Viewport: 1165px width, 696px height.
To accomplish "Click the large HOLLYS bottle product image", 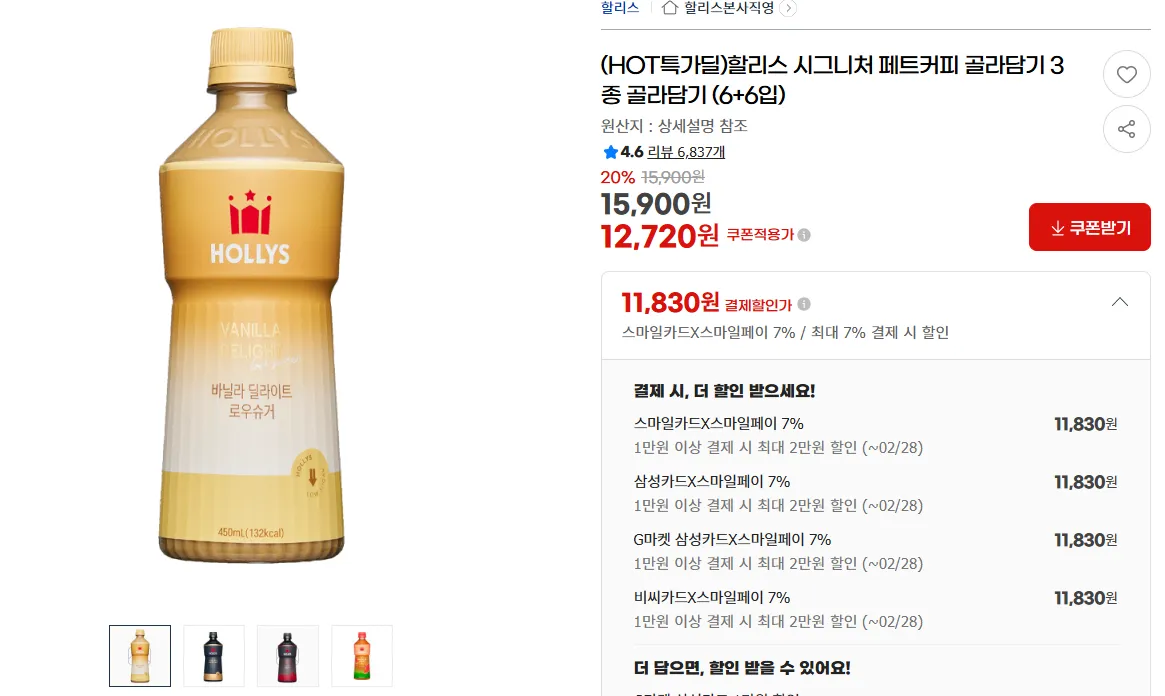I will 251,295.
